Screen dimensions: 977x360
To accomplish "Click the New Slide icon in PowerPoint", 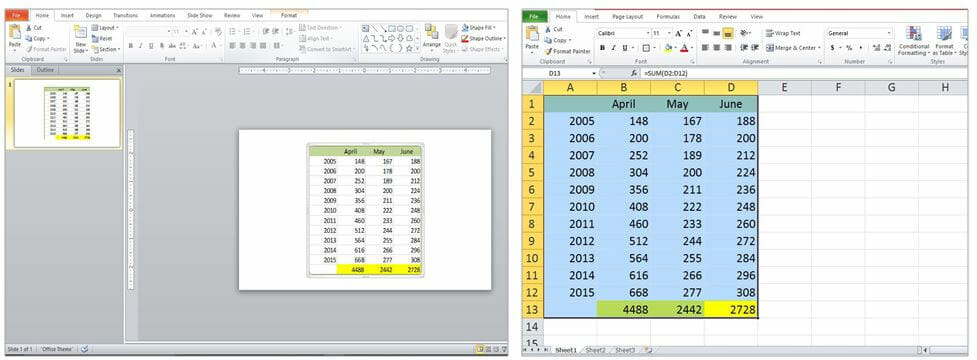I will (81, 39).
